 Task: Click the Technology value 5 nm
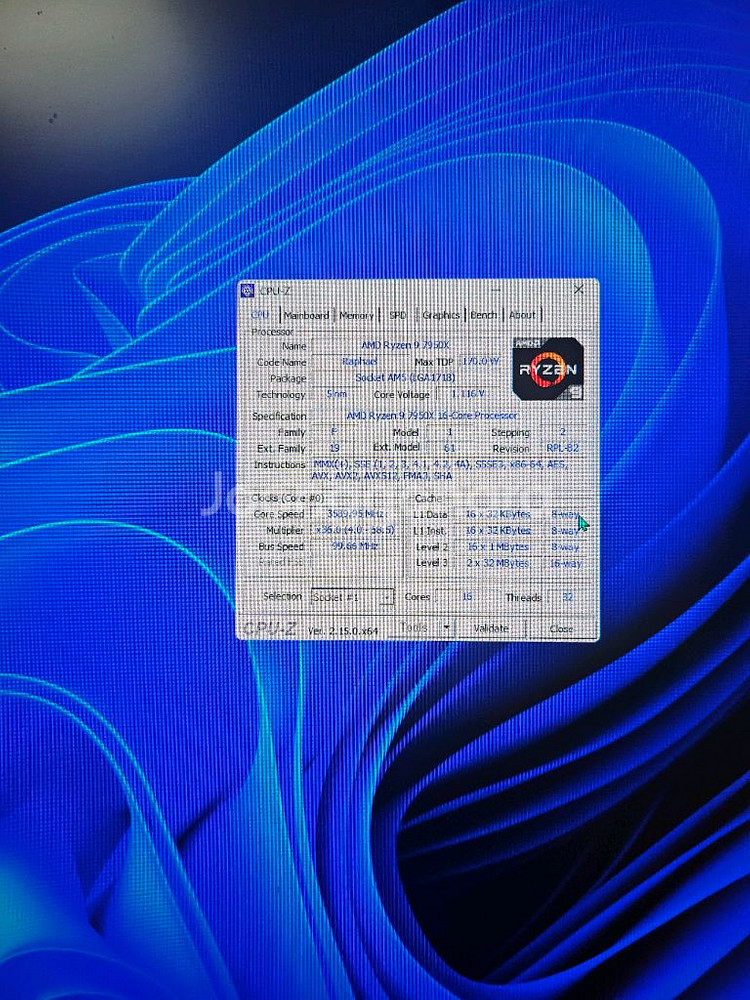[x=337, y=395]
